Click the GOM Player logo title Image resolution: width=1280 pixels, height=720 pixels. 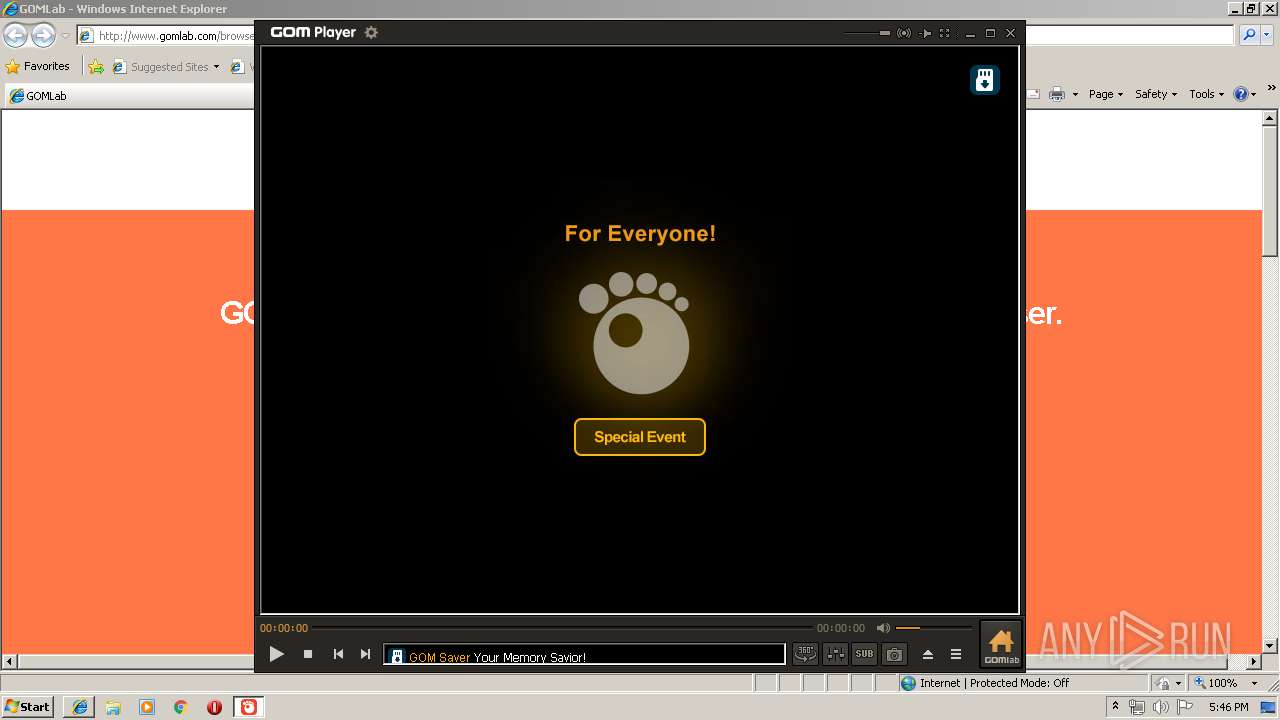(313, 32)
